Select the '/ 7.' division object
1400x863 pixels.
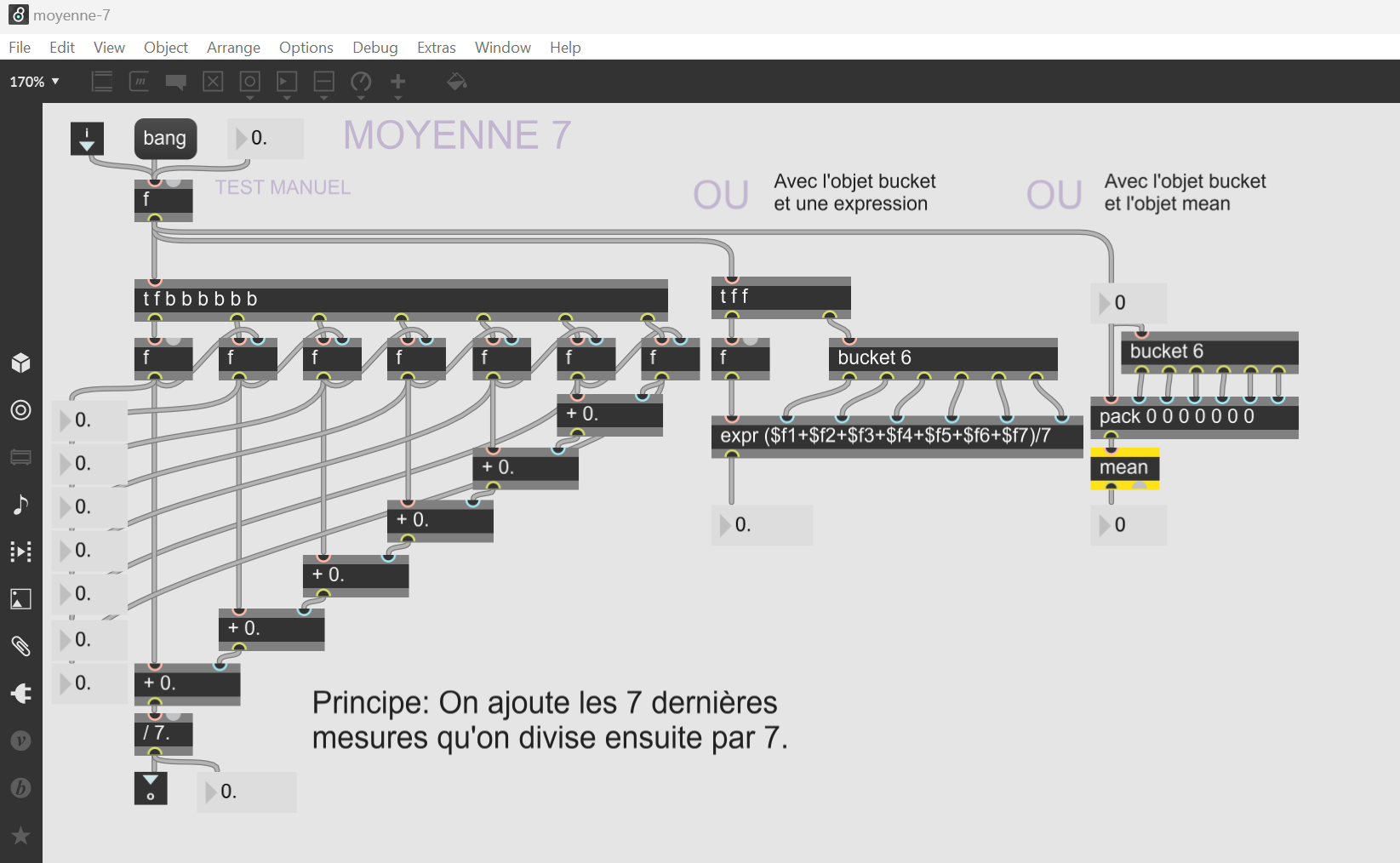coord(163,734)
